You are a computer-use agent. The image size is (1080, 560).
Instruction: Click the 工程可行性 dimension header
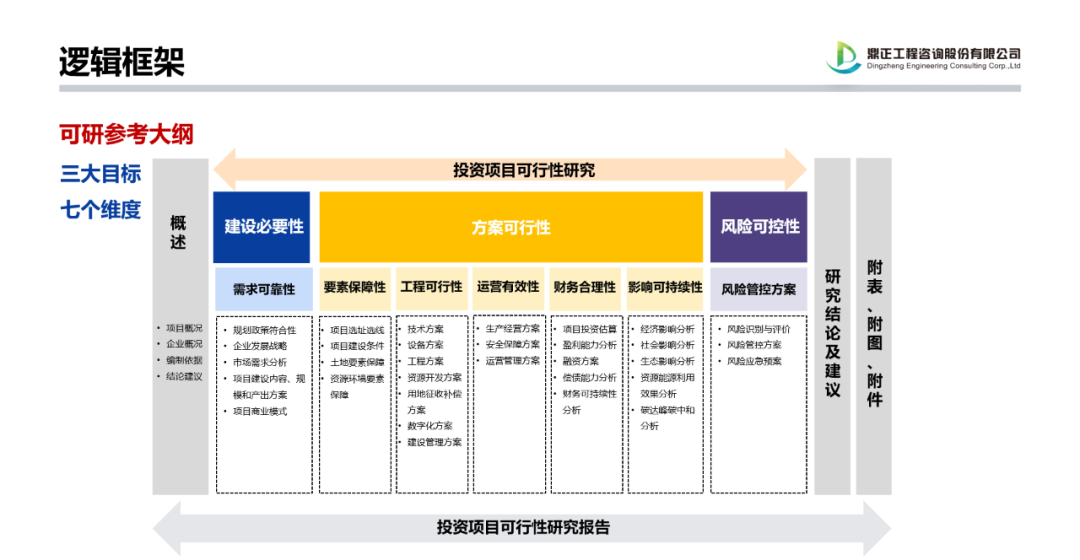click(x=431, y=287)
